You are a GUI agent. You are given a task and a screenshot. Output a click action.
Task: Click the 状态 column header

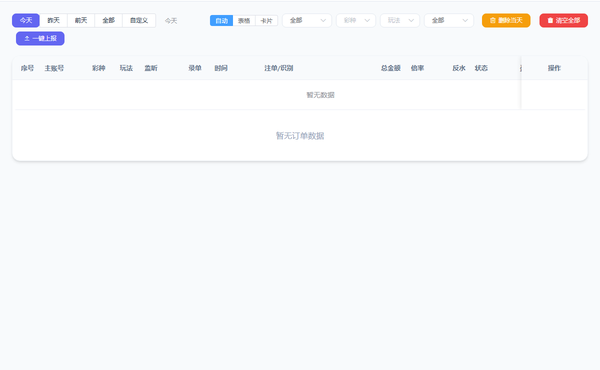481,68
